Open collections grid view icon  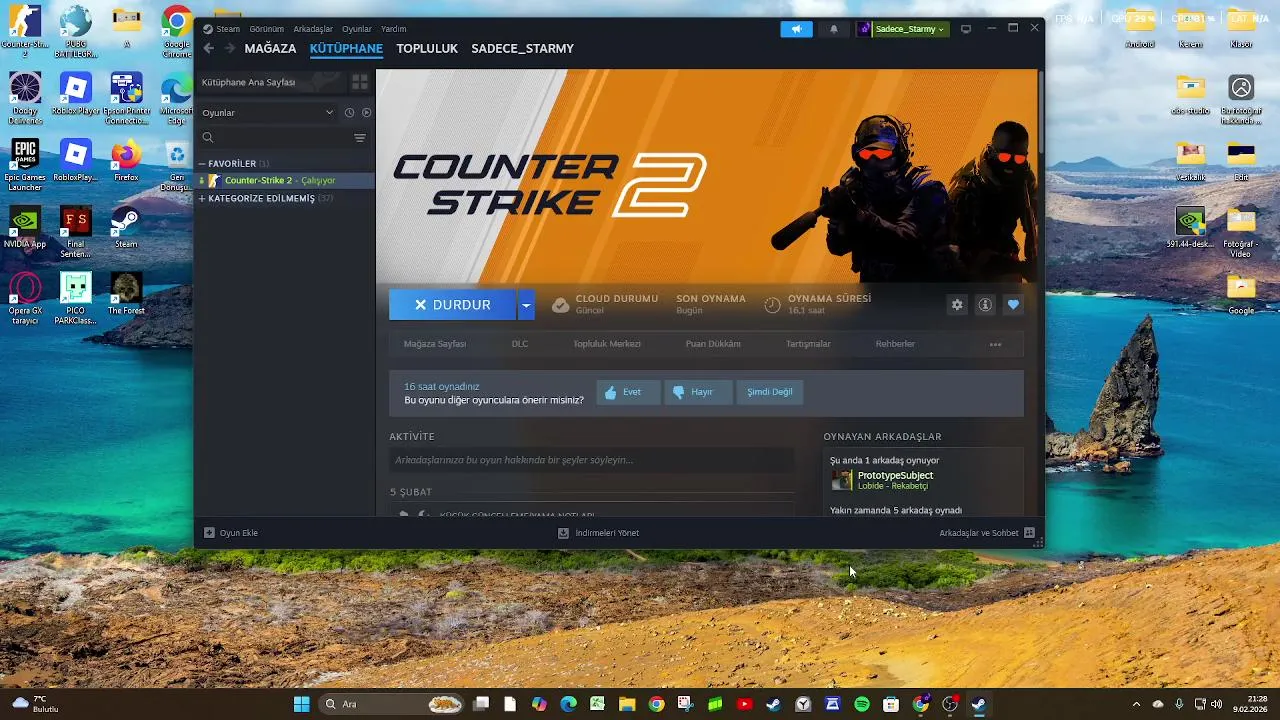point(360,82)
